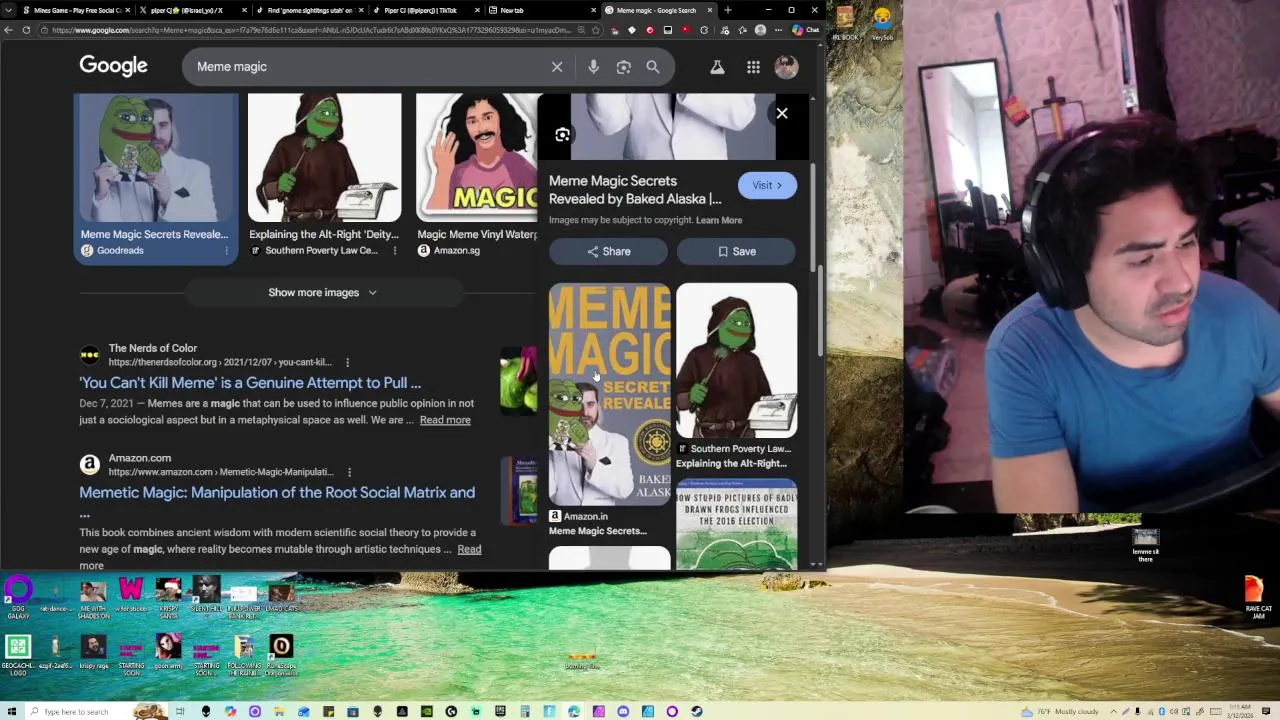
Task: Select Magic Meme Vinyl Amazon.sg thumbnail
Action: coord(477,158)
